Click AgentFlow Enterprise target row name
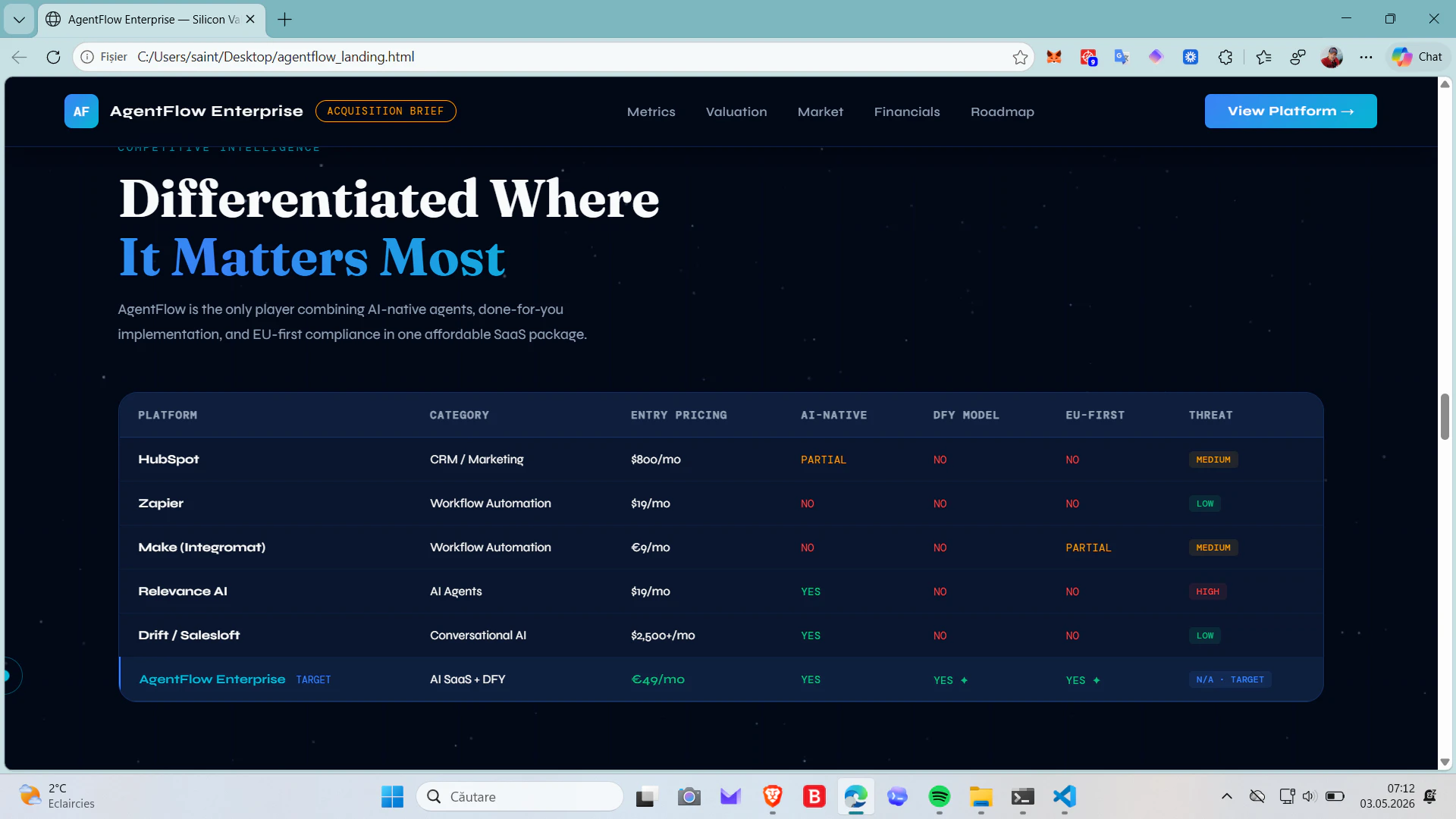This screenshot has height=819, width=1456. pyautogui.click(x=212, y=679)
